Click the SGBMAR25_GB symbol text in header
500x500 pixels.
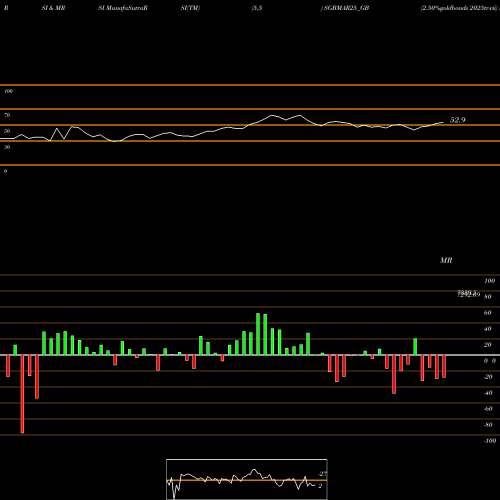346,8
